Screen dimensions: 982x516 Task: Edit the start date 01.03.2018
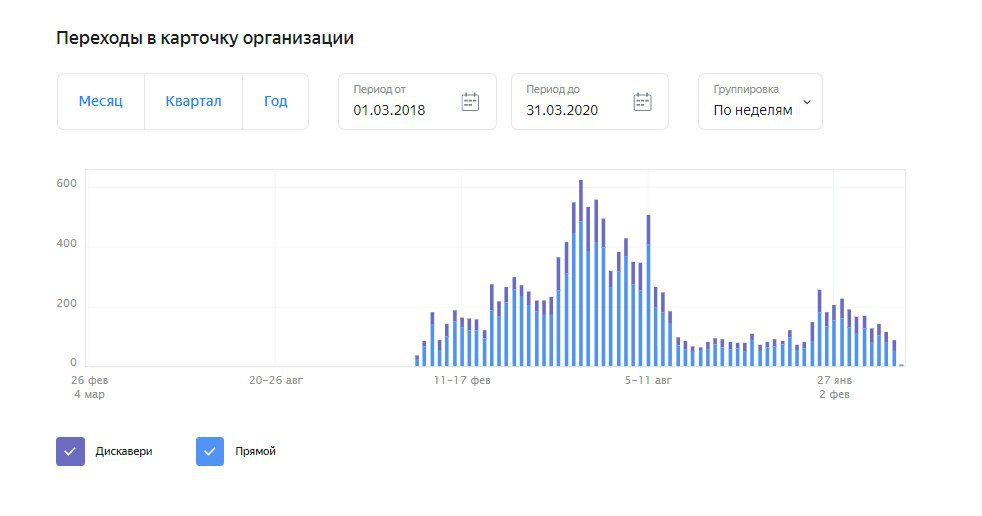point(389,110)
